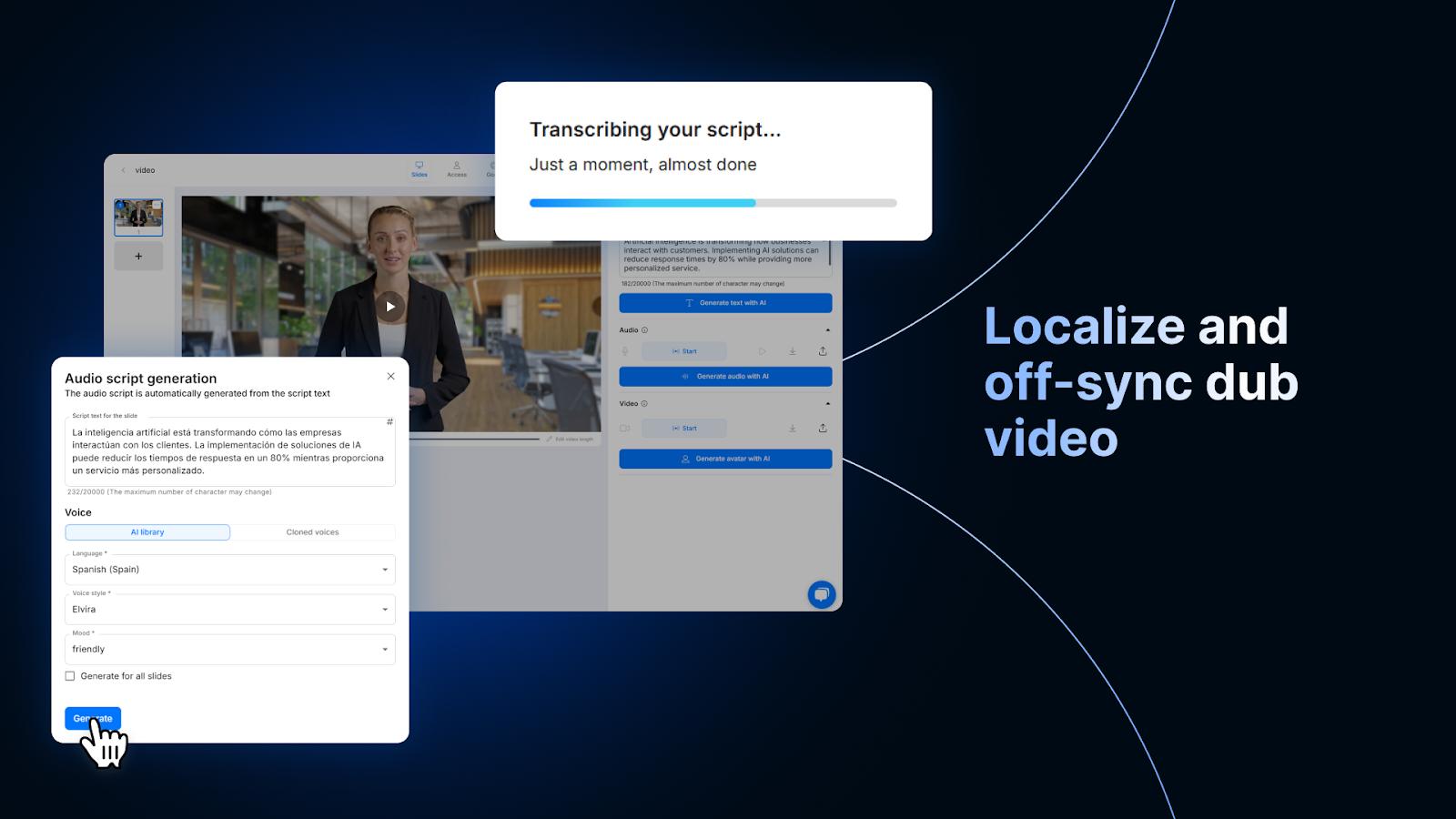Enable Generate for all slides checkbox
The image size is (1456, 819).
(x=70, y=676)
